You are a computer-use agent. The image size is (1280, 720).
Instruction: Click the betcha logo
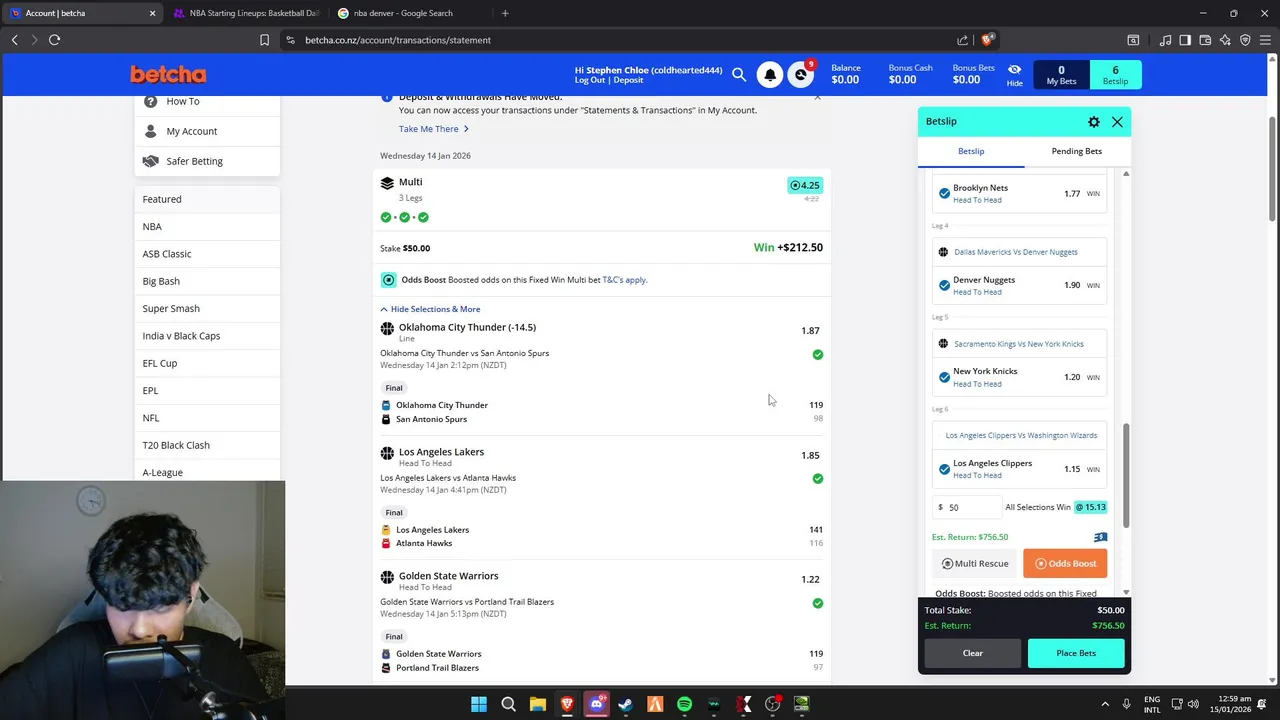(168, 75)
